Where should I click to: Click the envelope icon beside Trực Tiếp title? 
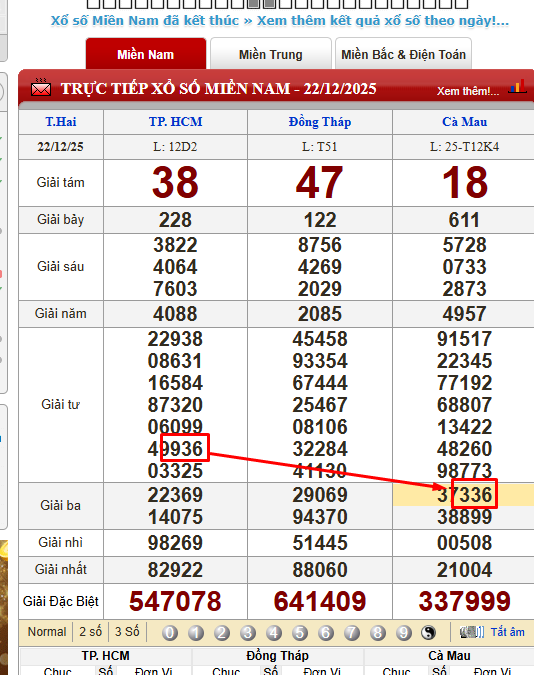(41, 88)
